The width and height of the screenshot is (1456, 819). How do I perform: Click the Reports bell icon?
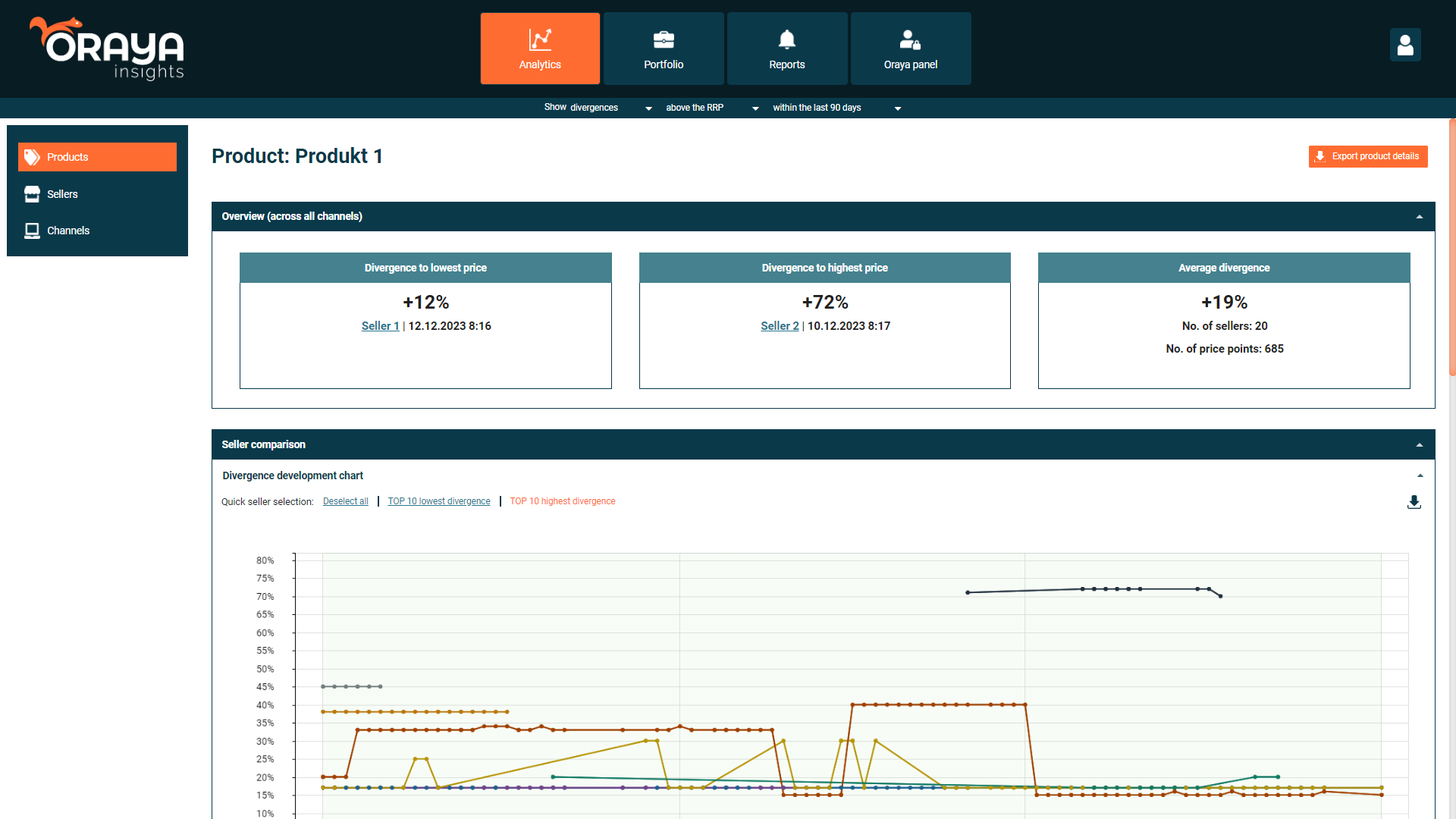(787, 39)
